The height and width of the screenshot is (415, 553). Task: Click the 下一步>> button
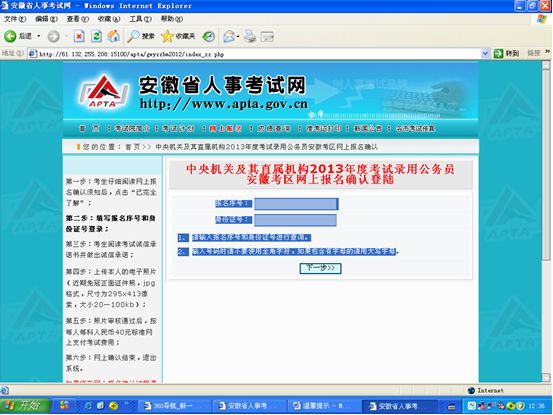click(x=320, y=268)
